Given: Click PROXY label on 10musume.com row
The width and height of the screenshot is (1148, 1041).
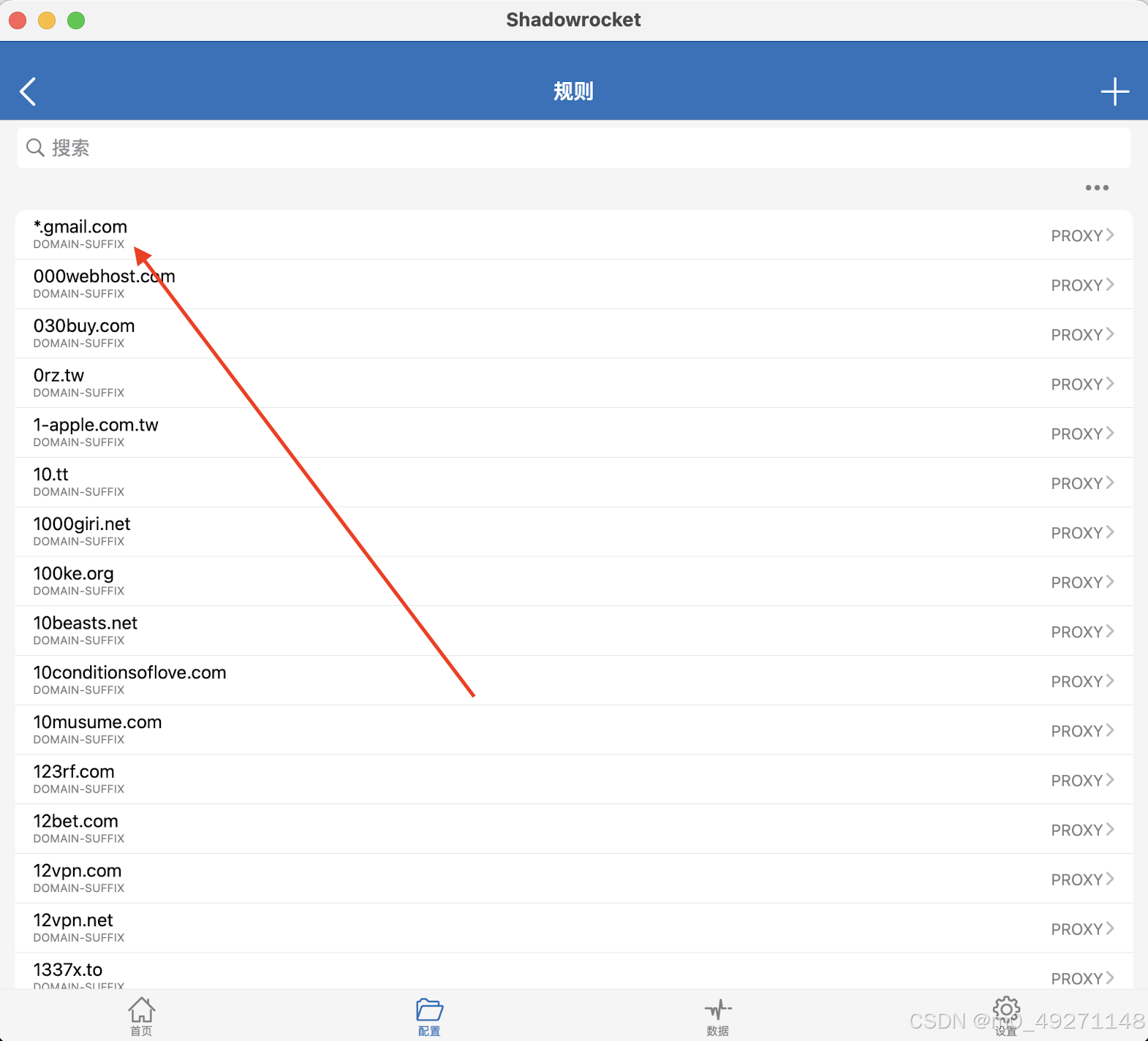Looking at the screenshot, I should point(1076,731).
